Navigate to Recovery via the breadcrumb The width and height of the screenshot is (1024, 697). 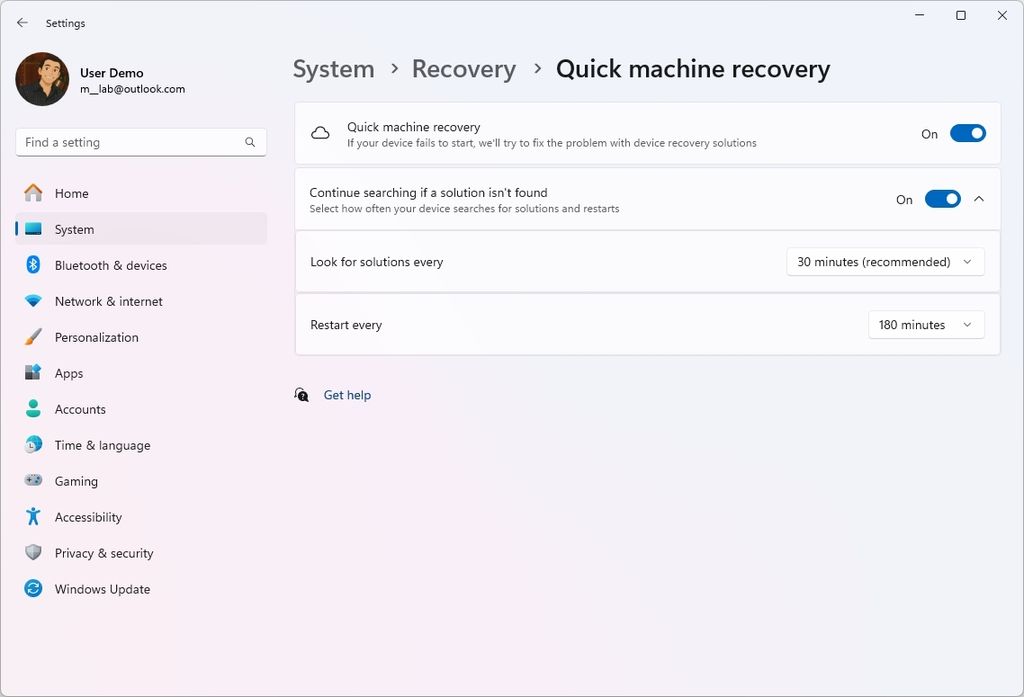(463, 69)
